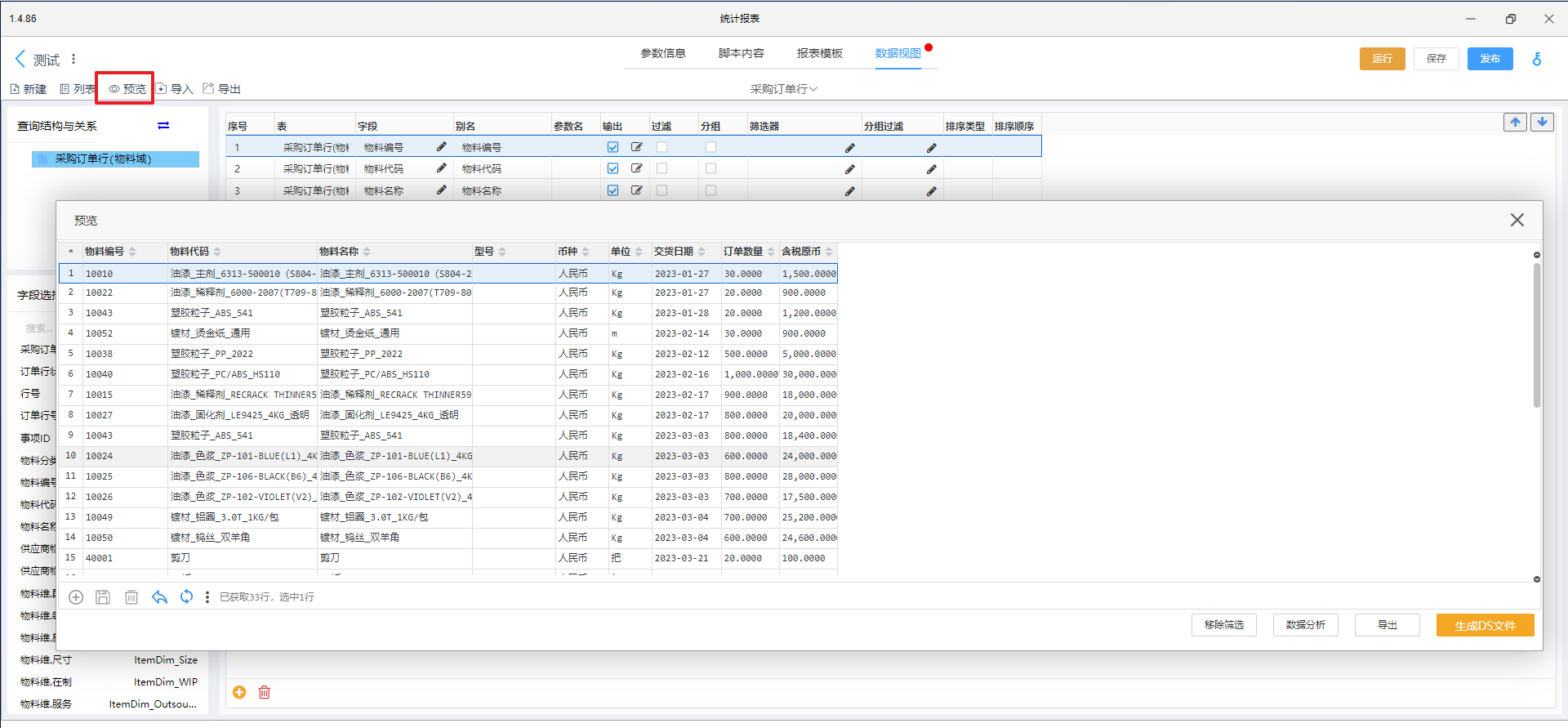Add a field with the orange plus icon
Image resolution: width=1568 pixels, height=728 pixels.
click(x=239, y=692)
